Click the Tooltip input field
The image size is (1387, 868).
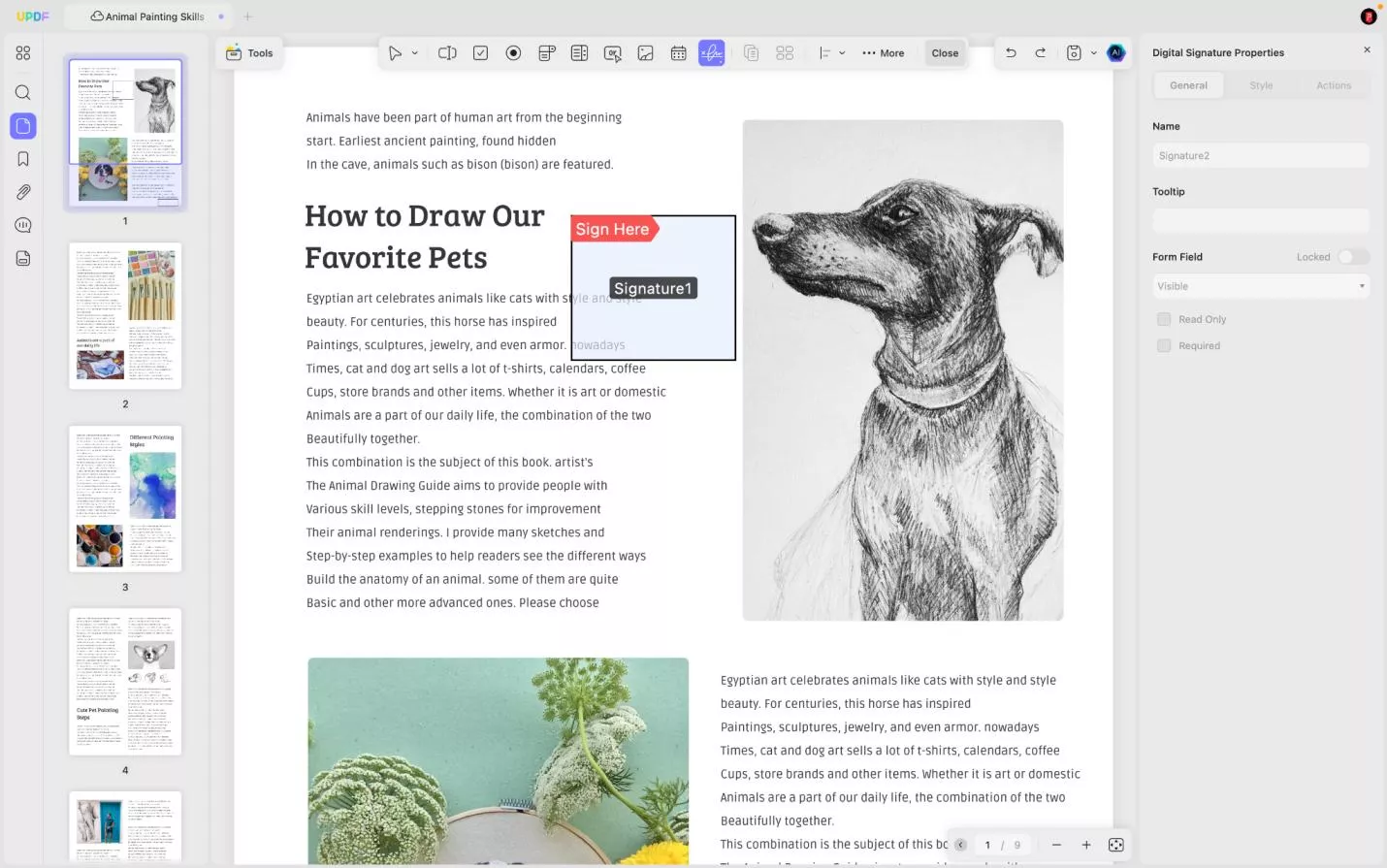1261,221
